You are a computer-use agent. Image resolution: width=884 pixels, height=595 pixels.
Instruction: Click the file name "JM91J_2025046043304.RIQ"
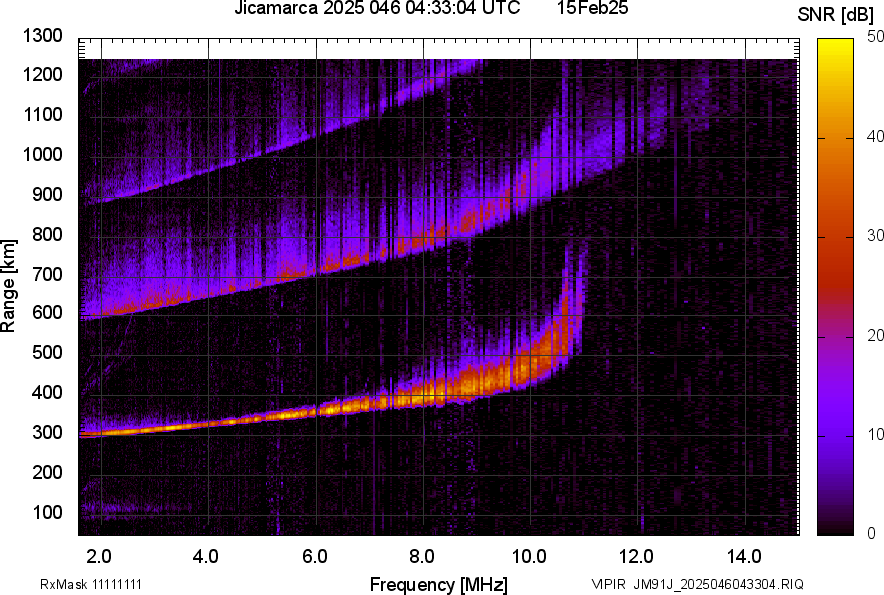point(718,584)
